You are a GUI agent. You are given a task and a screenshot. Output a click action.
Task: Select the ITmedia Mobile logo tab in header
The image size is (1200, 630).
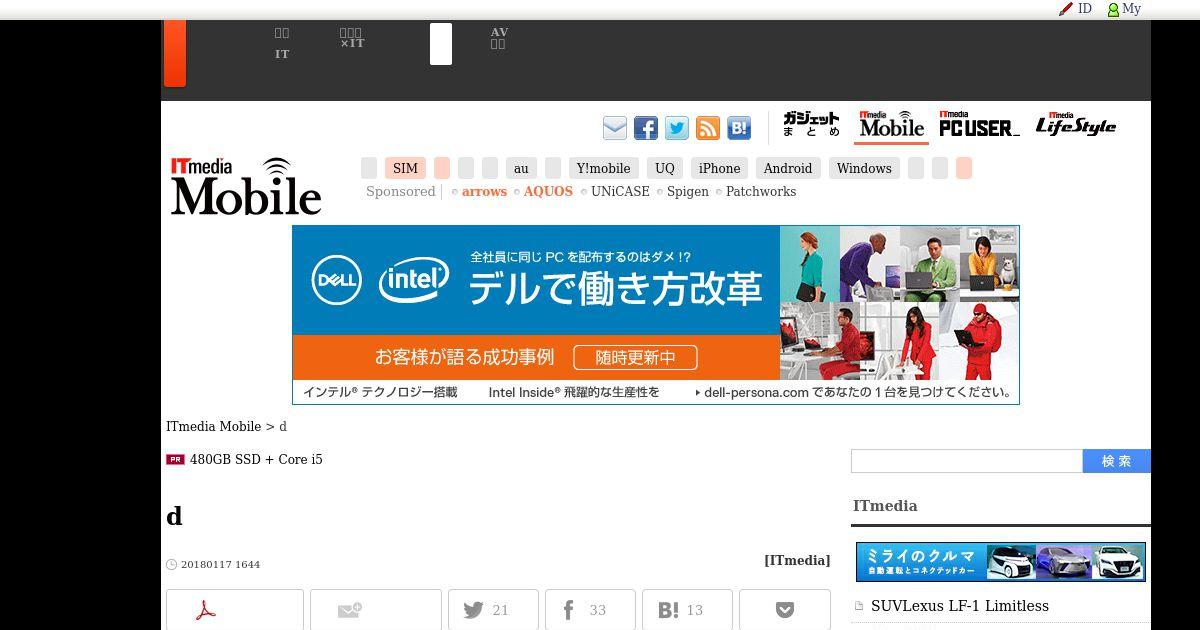point(891,125)
